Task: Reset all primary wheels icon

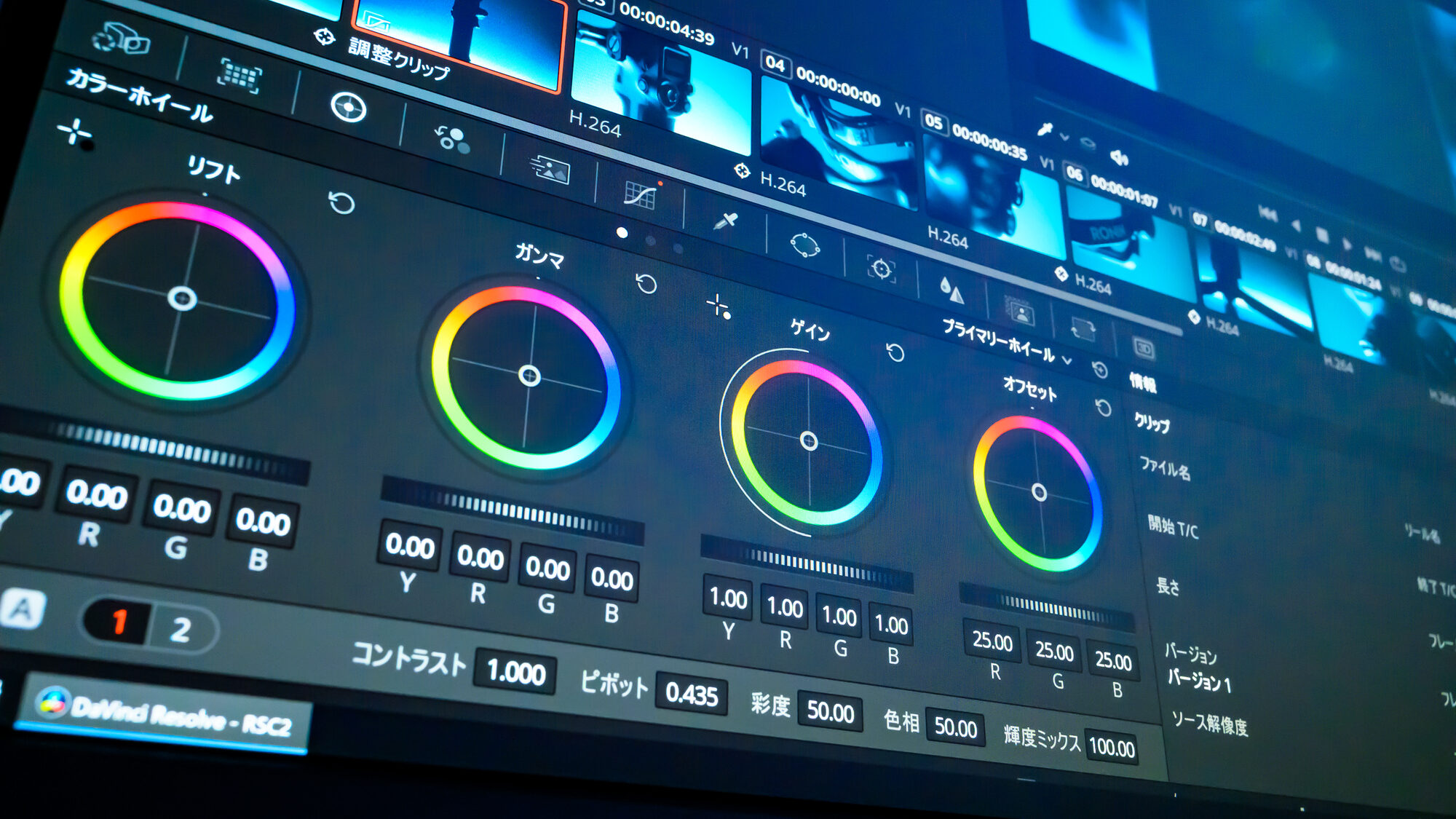Action: click(1100, 370)
